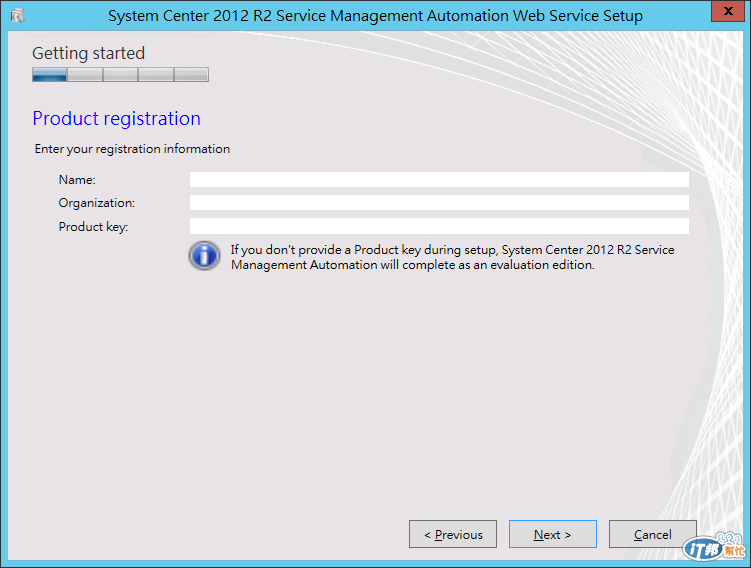Click the Product key: label
The width and height of the screenshot is (751, 568).
pos(93,227)
